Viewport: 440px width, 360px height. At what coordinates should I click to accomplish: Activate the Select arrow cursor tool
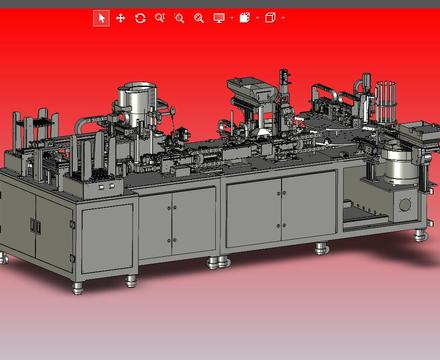tap(101, 18)
